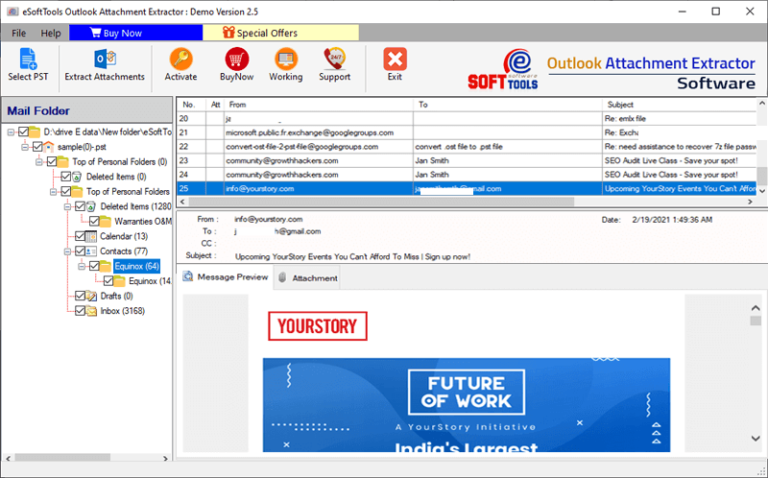Click the red Exit icon
The width and height of the screenshot is (768, 478).
click(395, 59)
